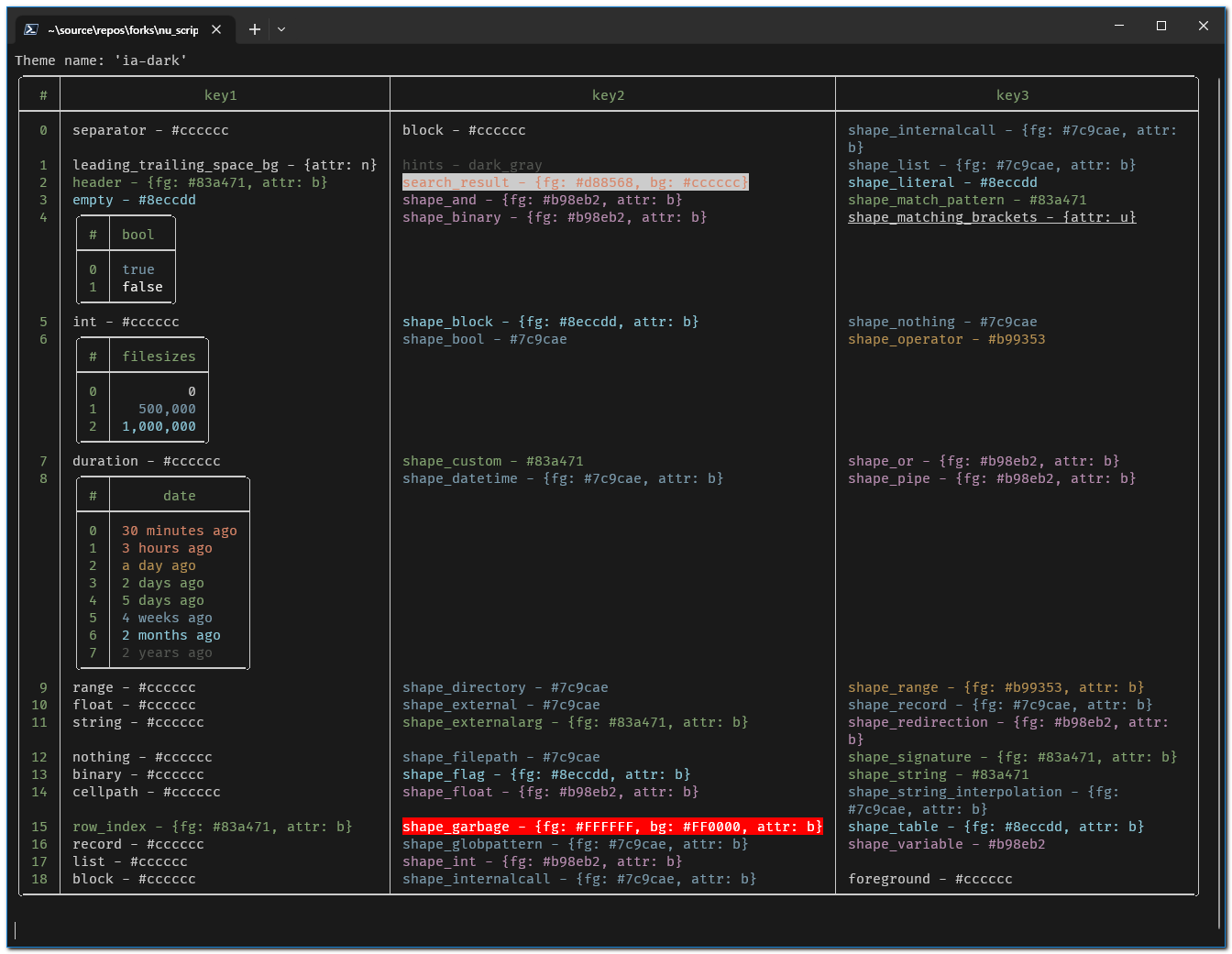Click the key2 column header

point(609,95)
